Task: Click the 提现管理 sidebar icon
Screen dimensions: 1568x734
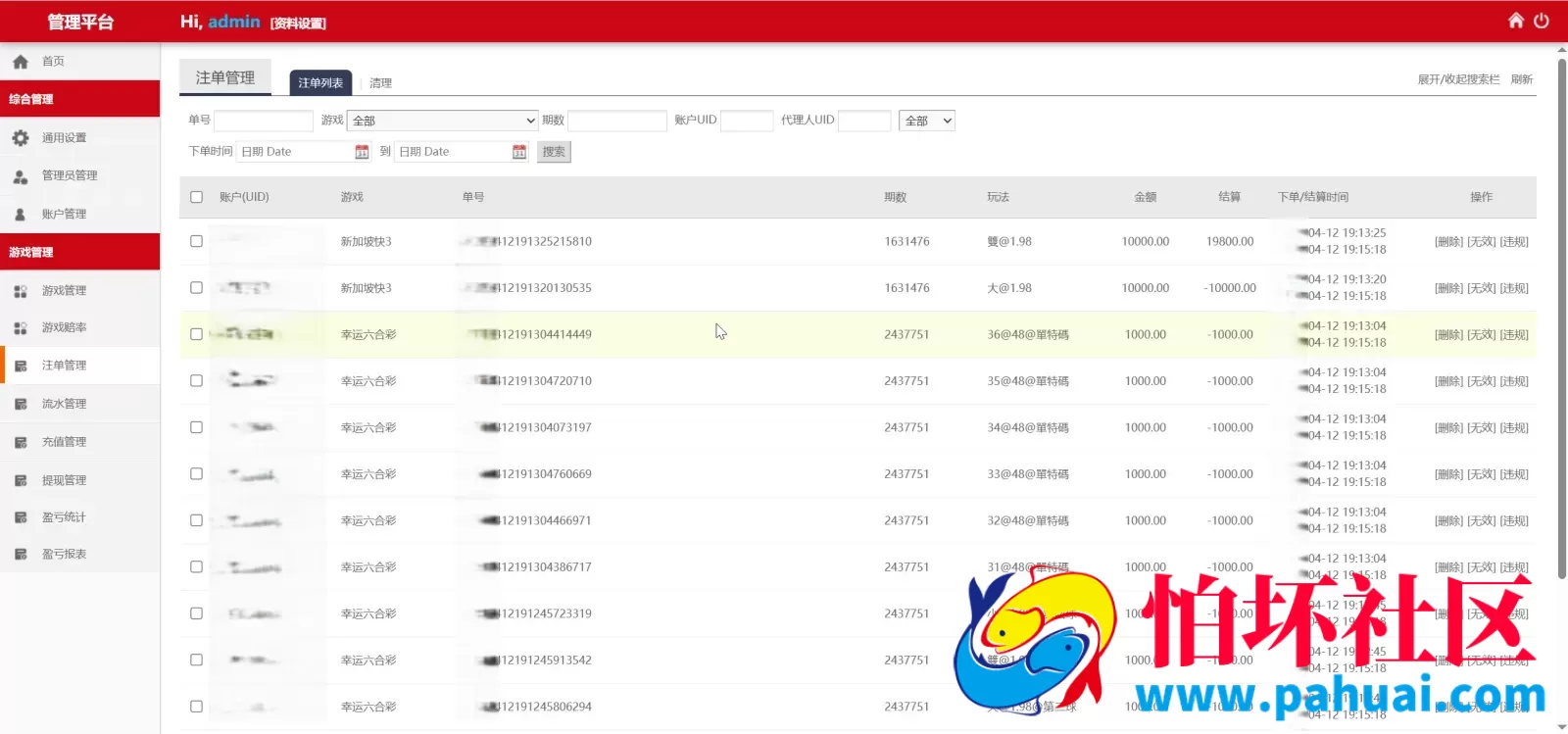Action: 21,480
